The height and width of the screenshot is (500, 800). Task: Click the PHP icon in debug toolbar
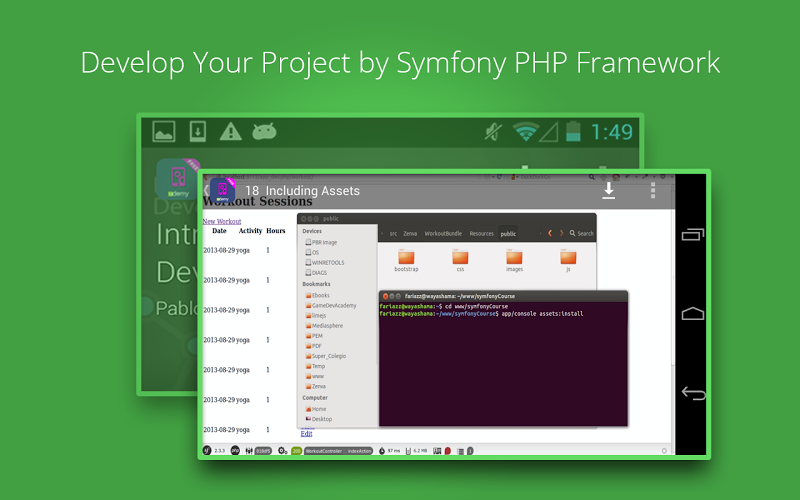click(235, 451)
